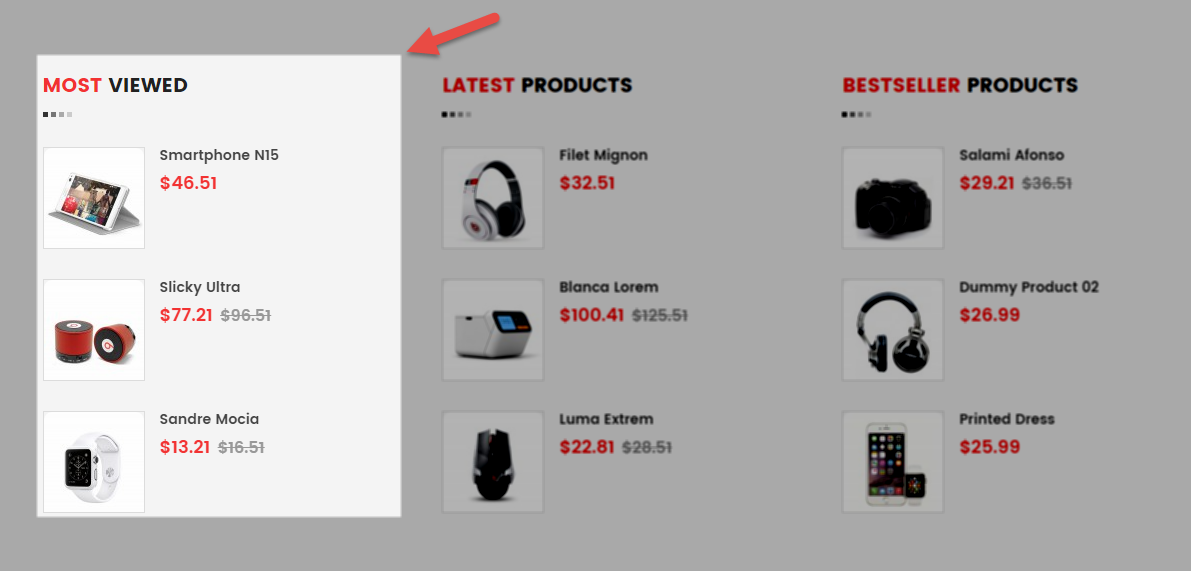Viewport: 1191px width, 571px height.
Task: Open the Salami Afonso product link
Action: tap(1011, 156)
